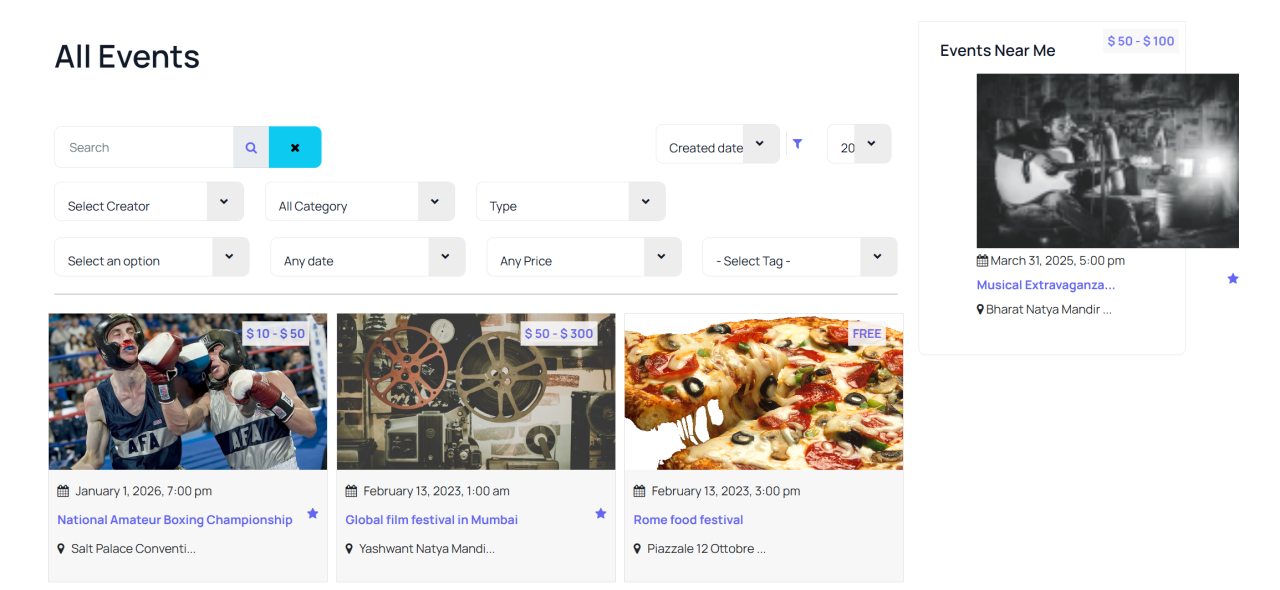Open the Rome food festival link
1280x590 pixels.
click(688, 520)
